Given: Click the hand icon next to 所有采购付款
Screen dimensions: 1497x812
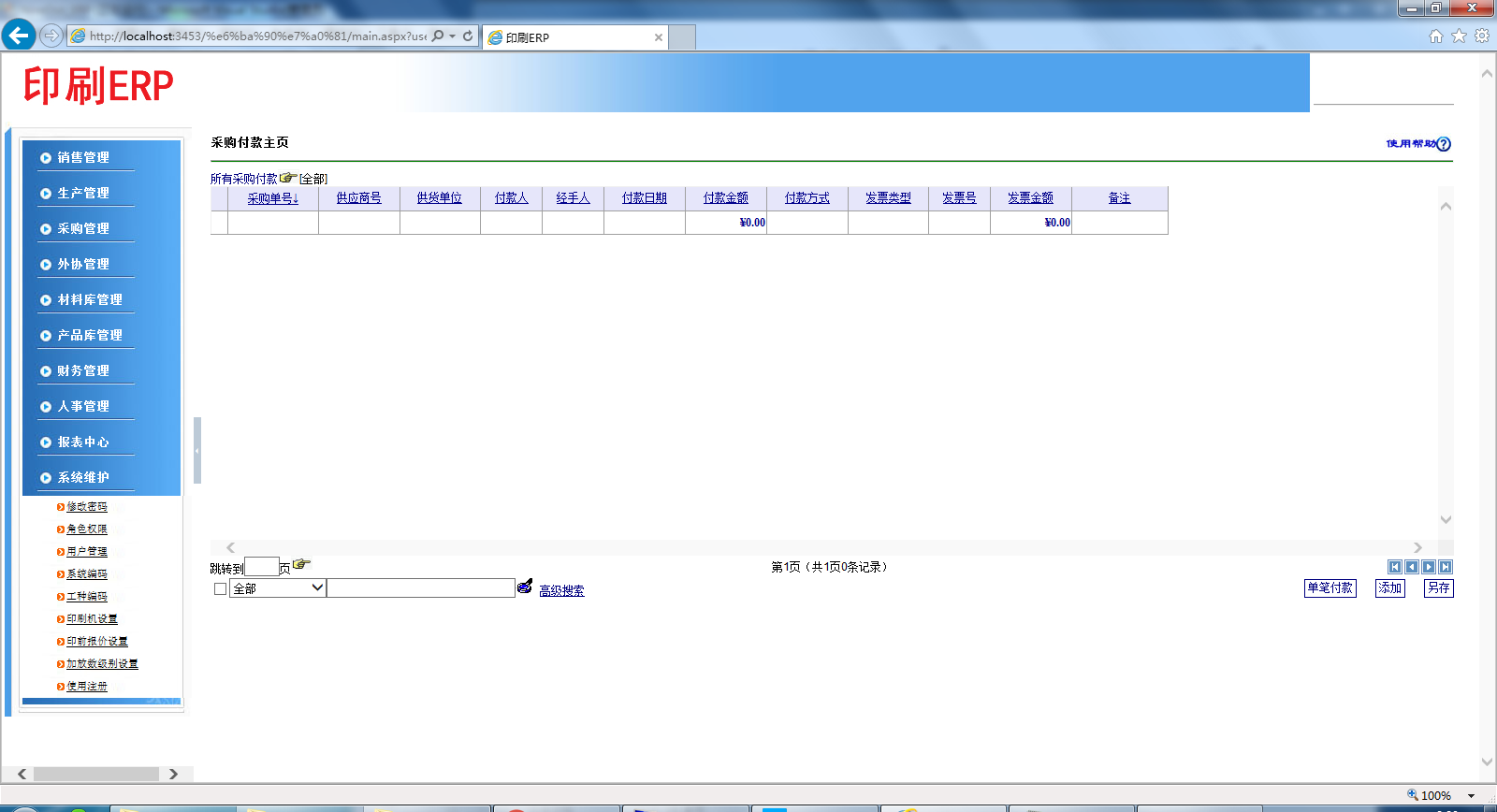Looking at the screenshot, I should point(288,178).
